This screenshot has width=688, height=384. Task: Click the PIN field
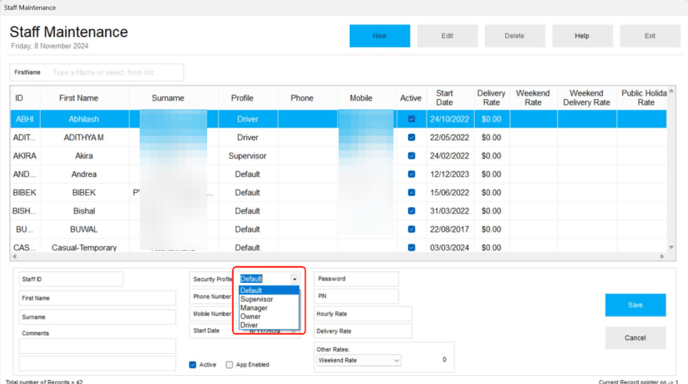click(356, 296)
